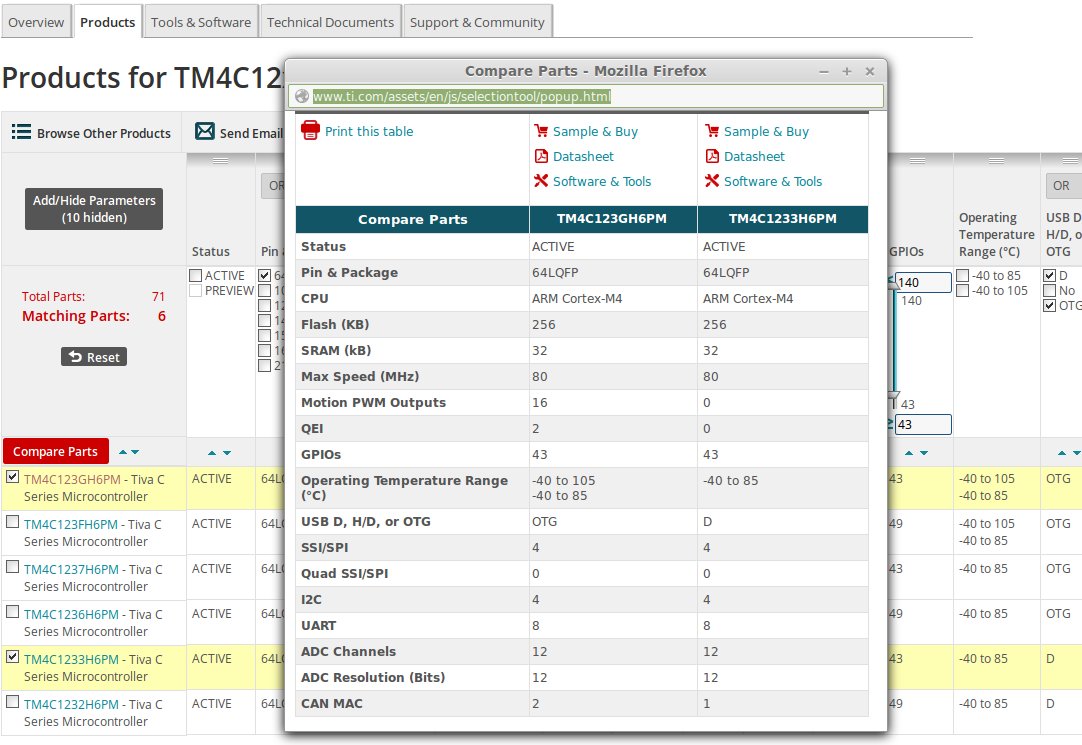This screenshot has width=1082, height=745.
Task: Tick the ACTIVE status filter checkbox
Action: [195, 275]
